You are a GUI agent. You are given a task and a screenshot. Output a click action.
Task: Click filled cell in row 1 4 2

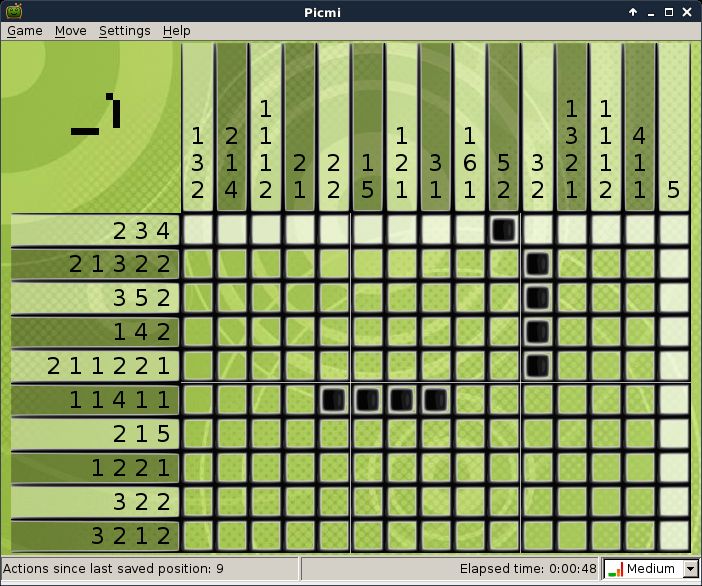(x=537, y=332)
